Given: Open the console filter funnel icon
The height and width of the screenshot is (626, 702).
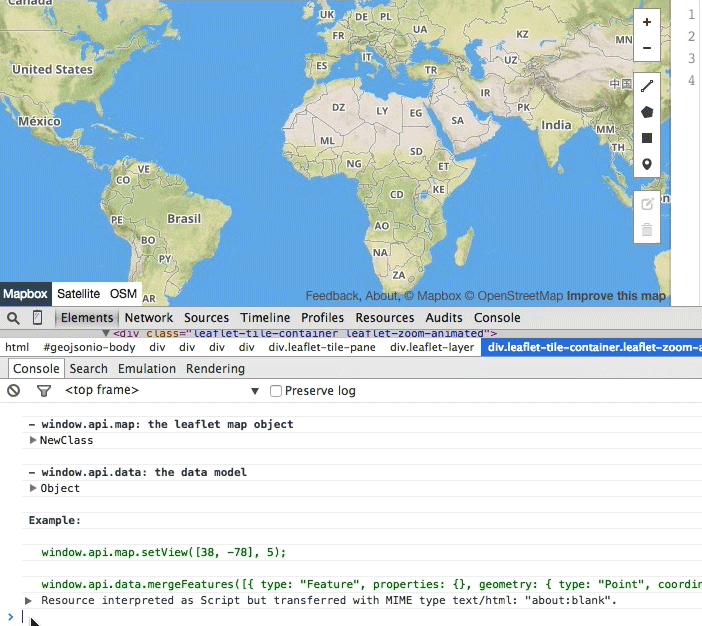Looking at the screenshot, I should pyautogui.click(x=44, y=391).
